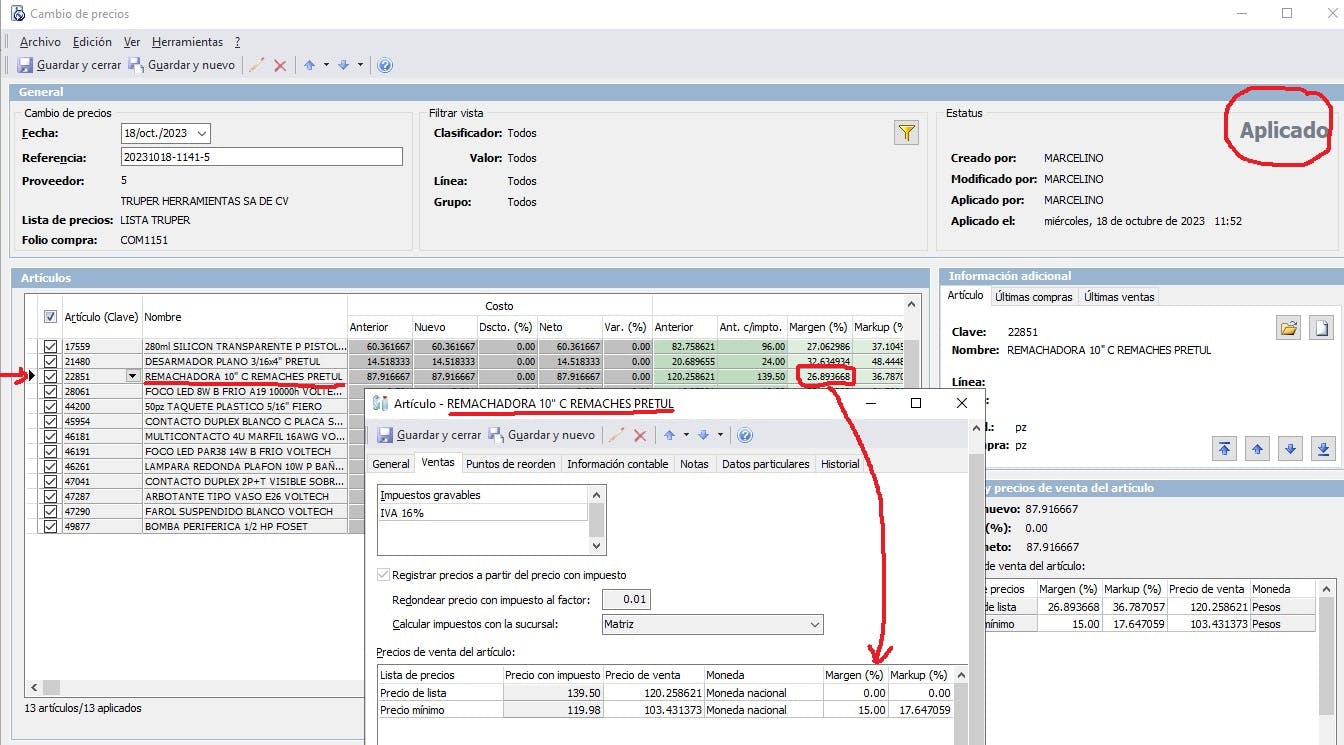Open the dropdown arrow on article 22851 cell
The height and width of the screenshot is (745, 1344).
(x=132, y=376)
